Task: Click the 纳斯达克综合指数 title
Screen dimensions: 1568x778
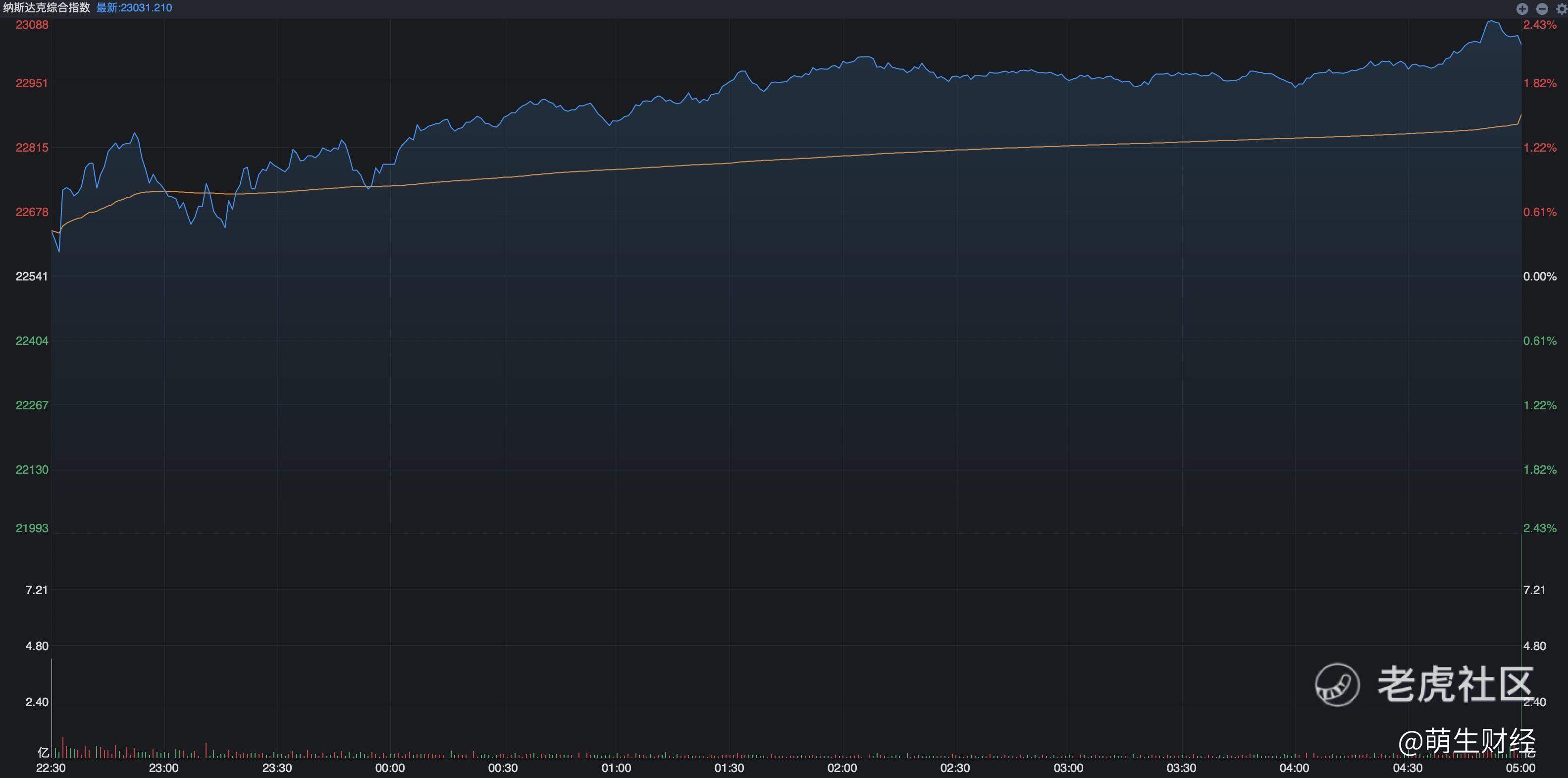Action: coord(46,8)
